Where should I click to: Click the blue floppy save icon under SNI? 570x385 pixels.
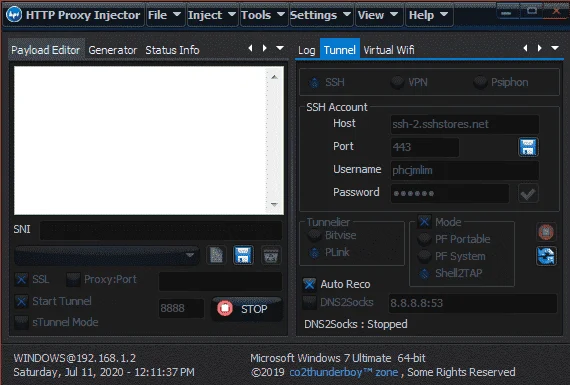[243, 255]
